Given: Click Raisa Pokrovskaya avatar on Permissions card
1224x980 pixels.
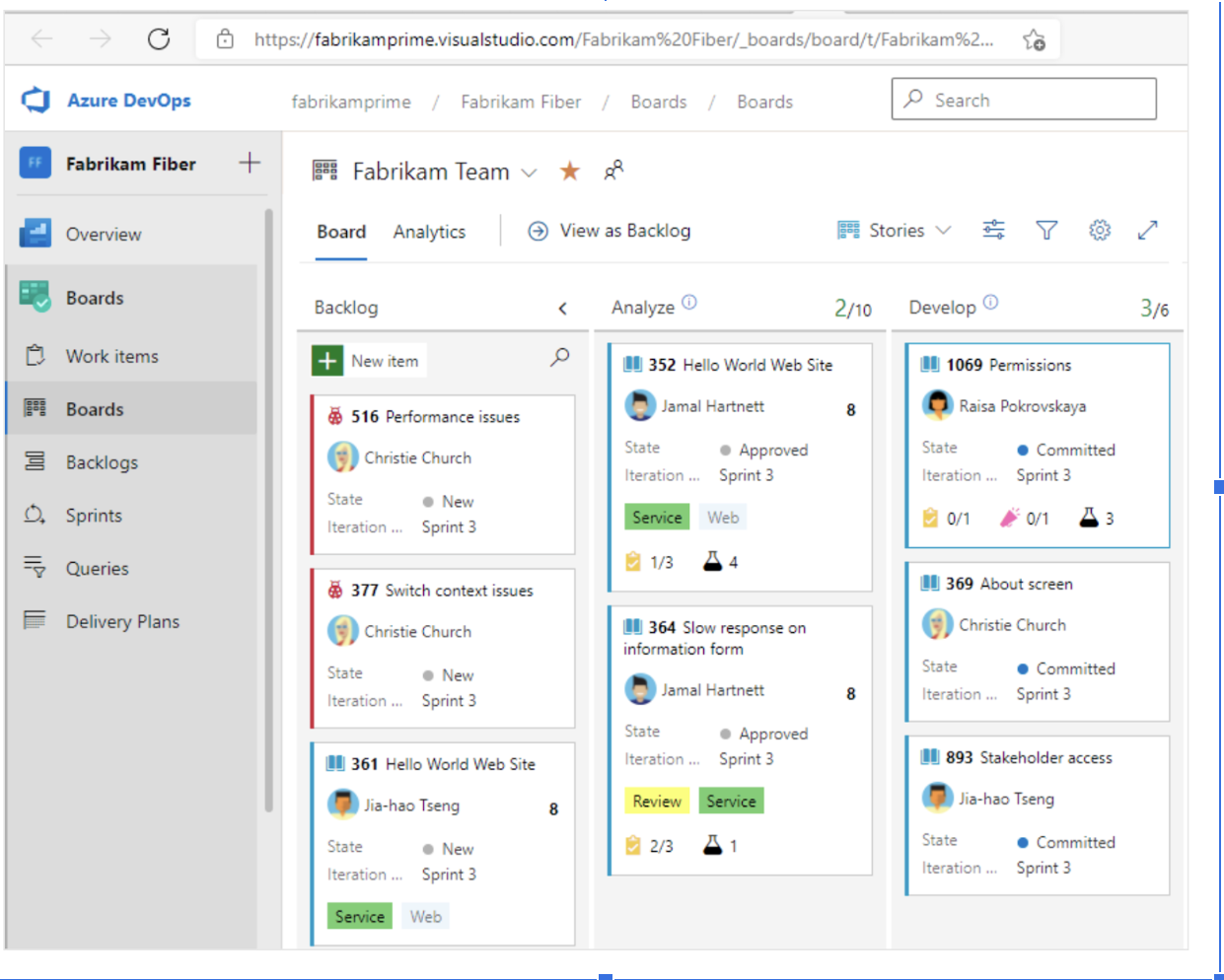Looking at the screenshot, I should pyautogui.click(x=937, y=405).
